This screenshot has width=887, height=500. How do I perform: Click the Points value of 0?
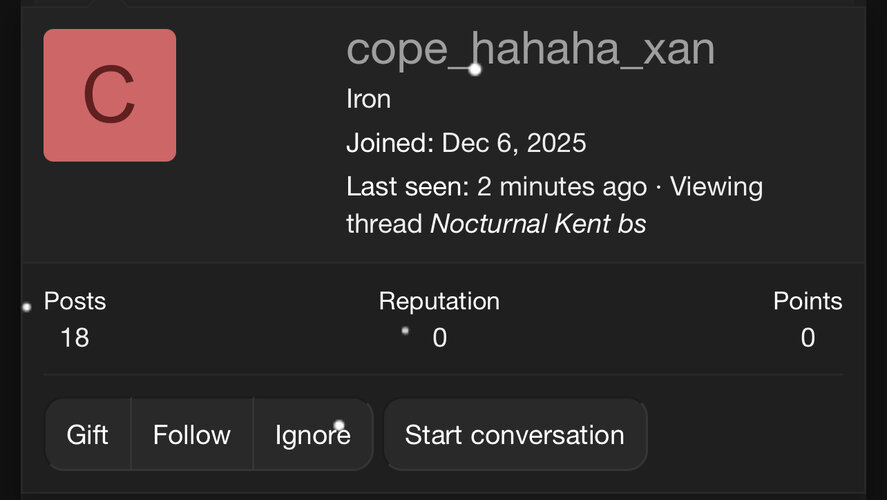point(808,338)
